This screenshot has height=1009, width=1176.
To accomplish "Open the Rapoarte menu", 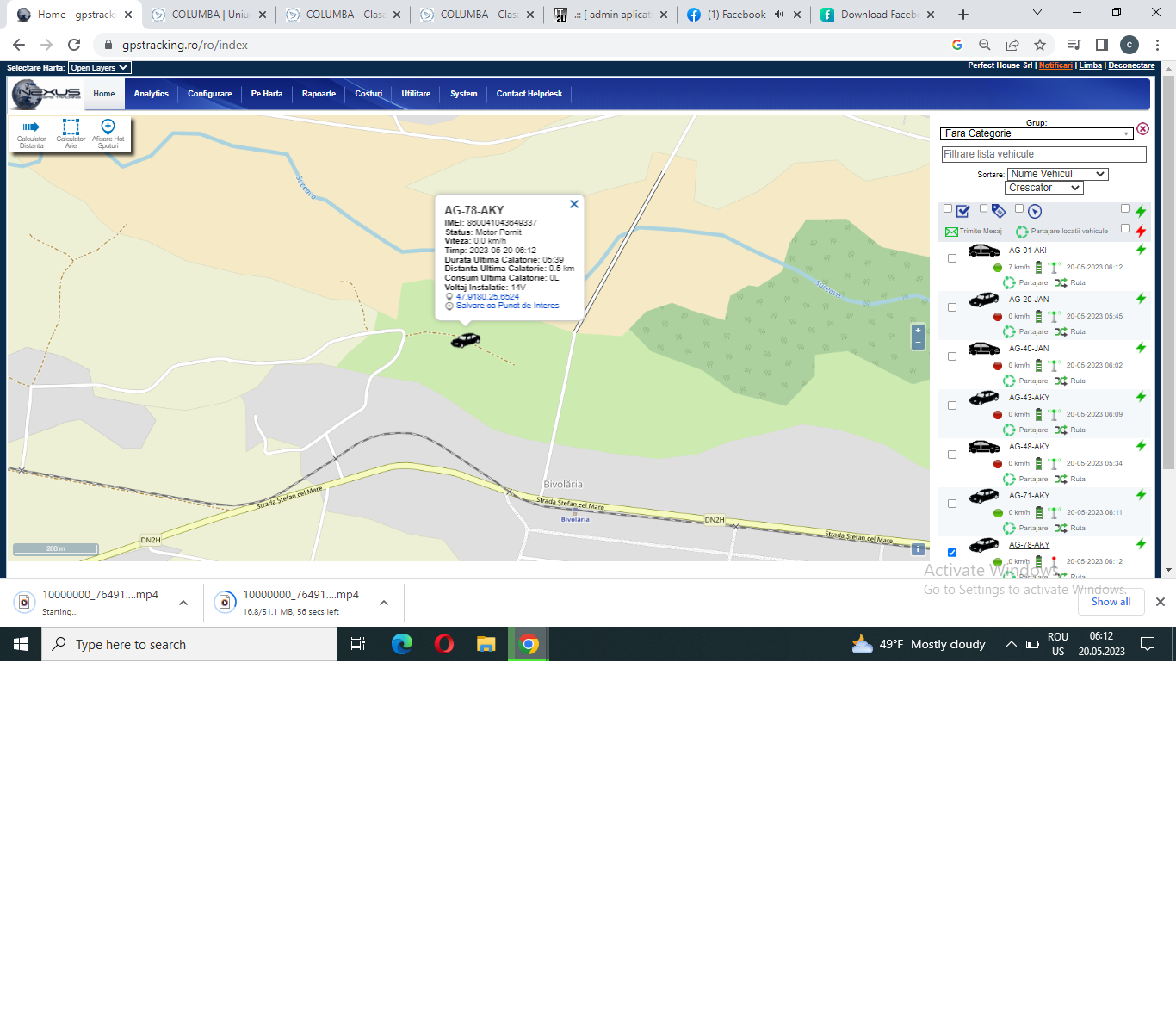I will [x=319, y=94].
